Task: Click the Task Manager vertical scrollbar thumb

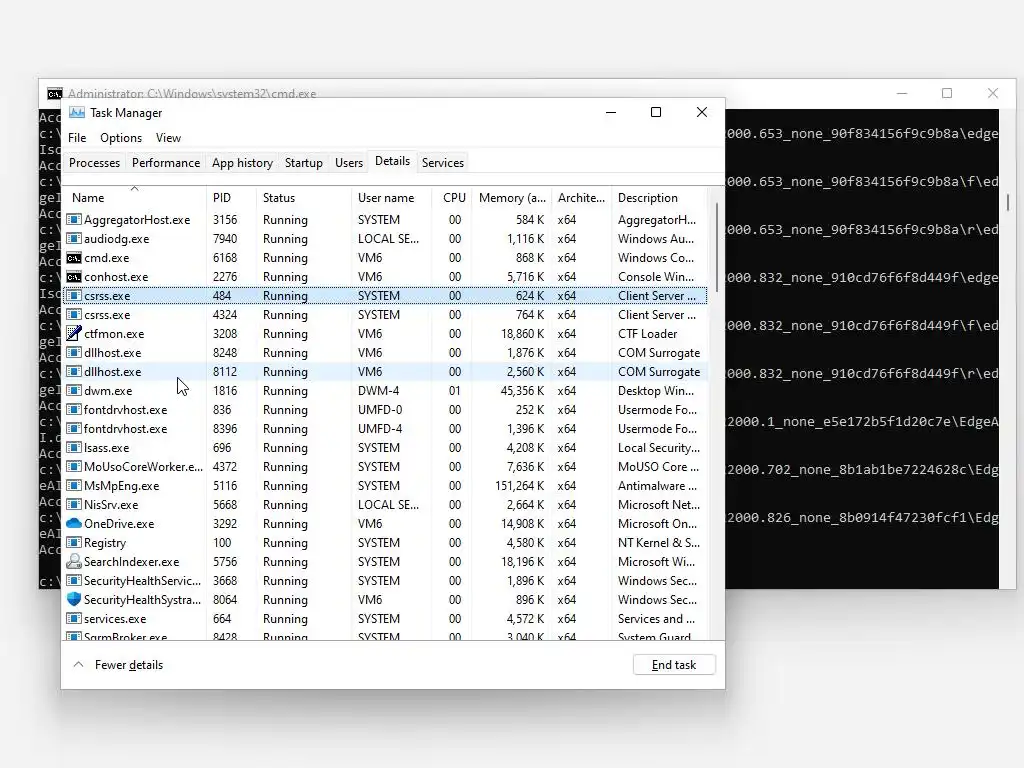Action: coord(716,247)
